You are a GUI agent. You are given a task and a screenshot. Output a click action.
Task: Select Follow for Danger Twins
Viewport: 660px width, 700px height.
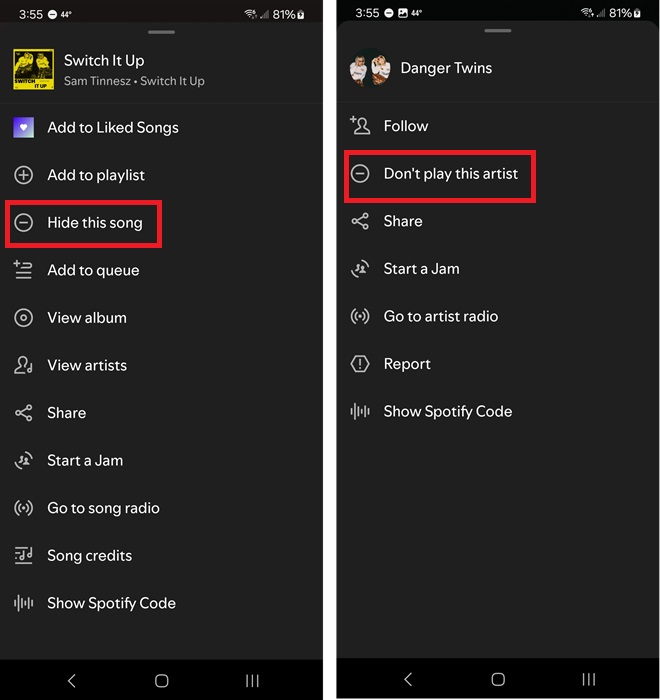406,126
